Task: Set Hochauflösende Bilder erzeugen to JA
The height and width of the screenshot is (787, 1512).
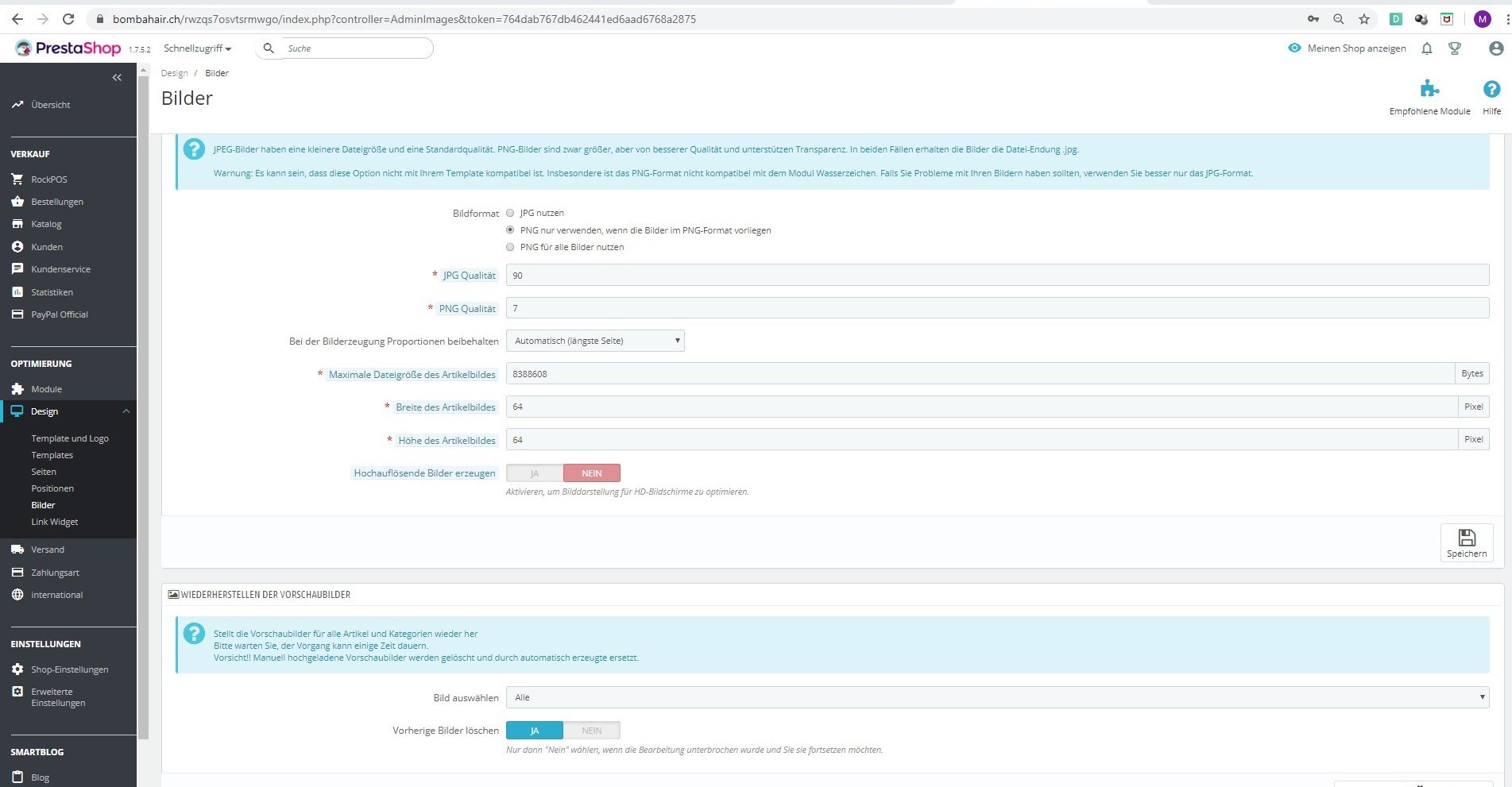Action: click(535, 473)
